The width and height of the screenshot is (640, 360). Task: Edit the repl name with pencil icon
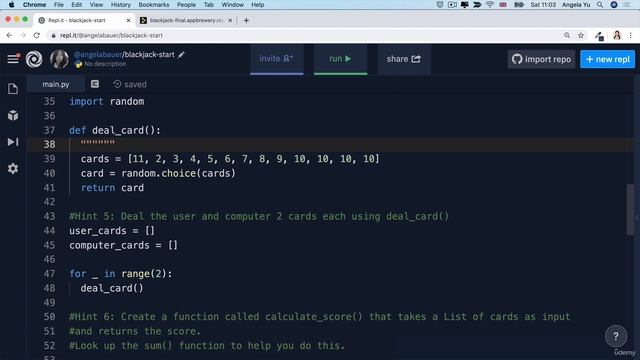[181, 54]
